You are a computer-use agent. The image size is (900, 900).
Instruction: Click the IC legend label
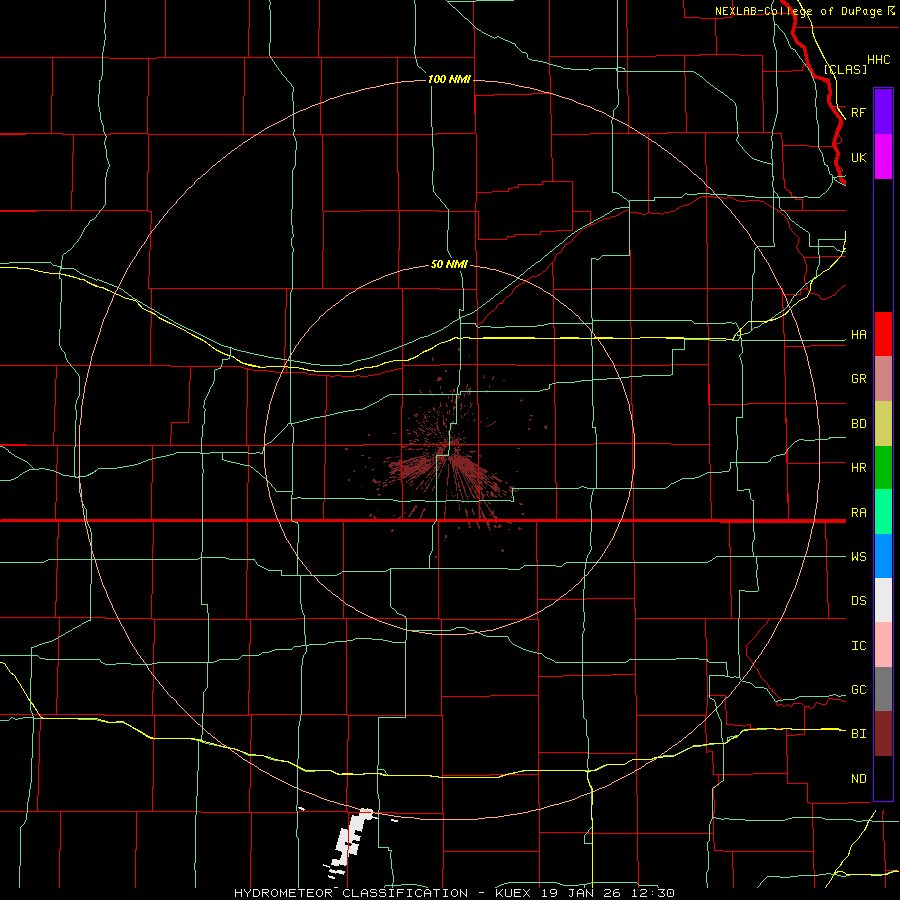(858, 646)
